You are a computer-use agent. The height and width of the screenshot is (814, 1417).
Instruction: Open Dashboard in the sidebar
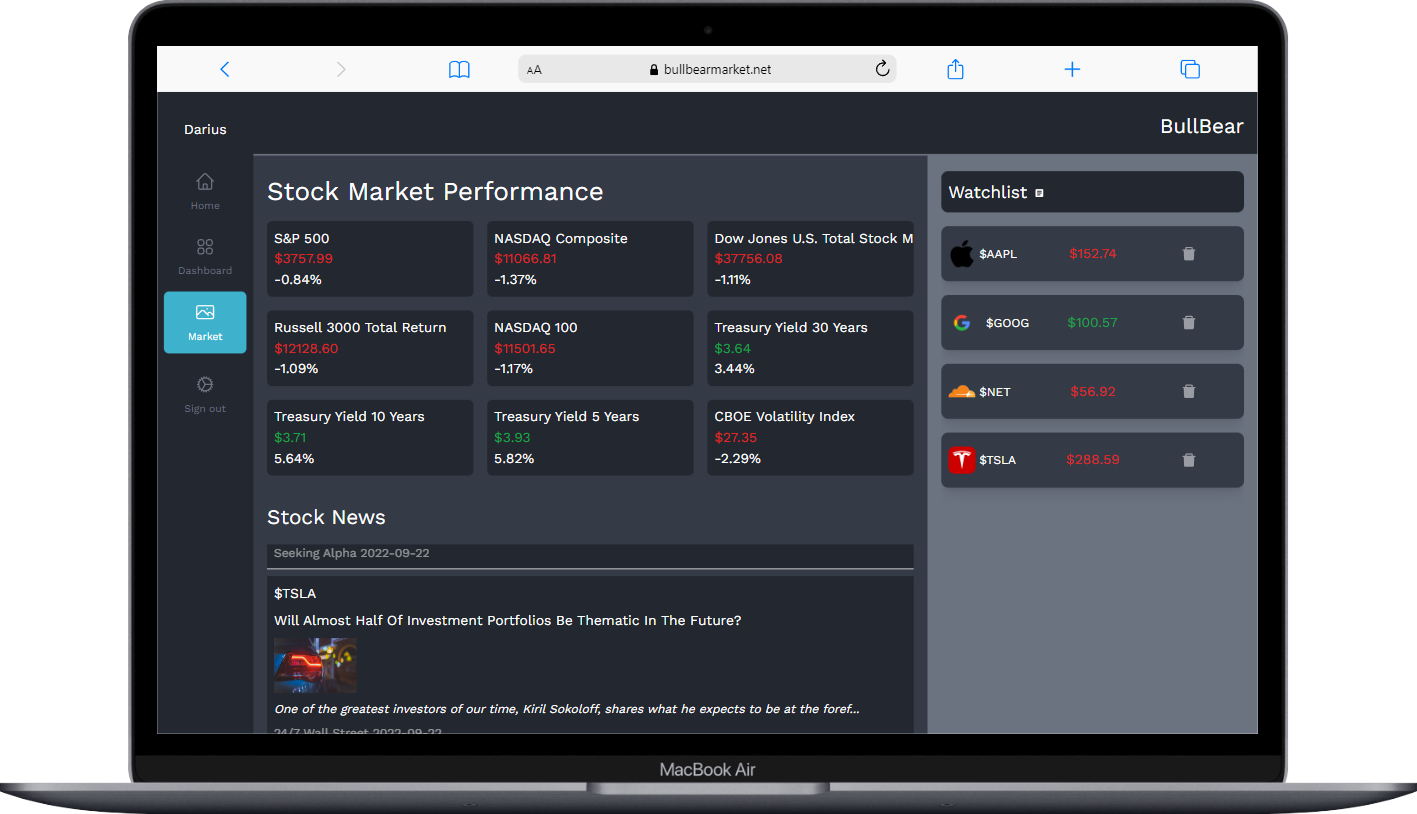[205, 256]
